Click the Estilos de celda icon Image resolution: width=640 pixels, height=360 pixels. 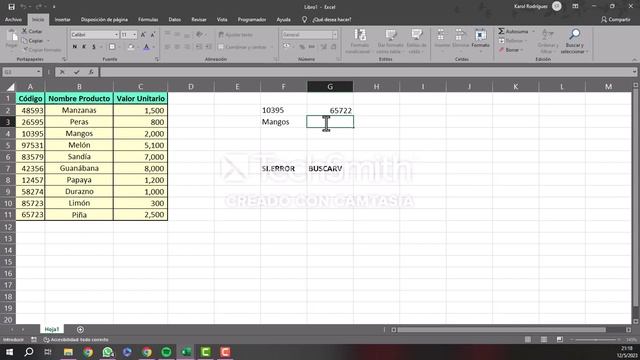tap(416, 35)
